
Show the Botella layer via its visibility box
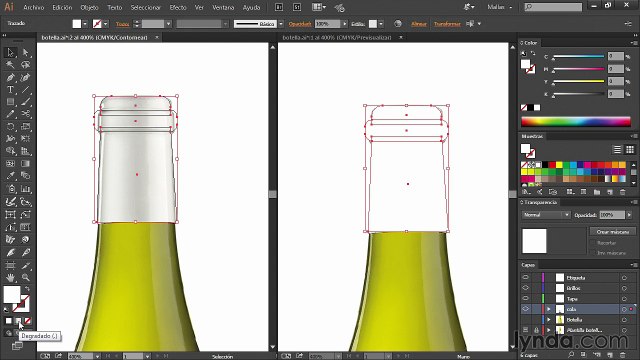(x=525, y=320)
